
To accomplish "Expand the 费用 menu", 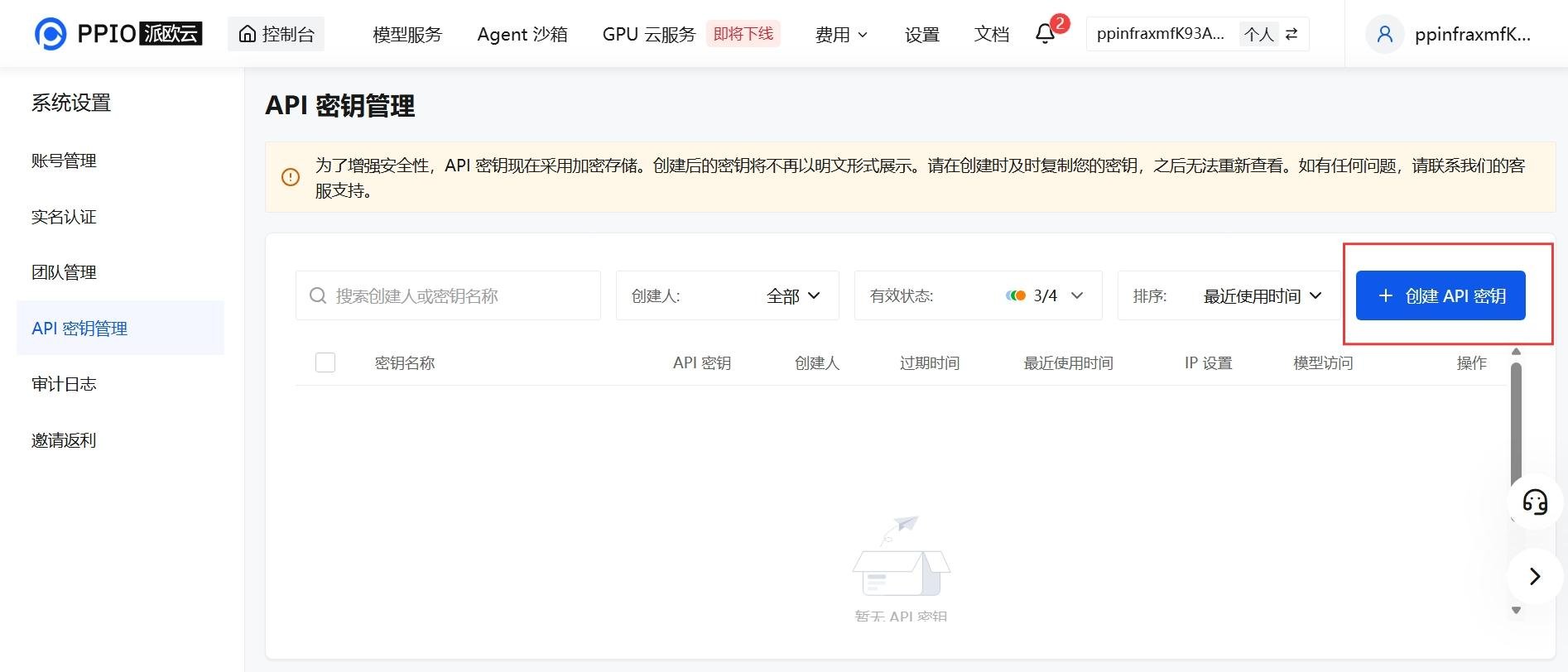I will pos(841,34).
